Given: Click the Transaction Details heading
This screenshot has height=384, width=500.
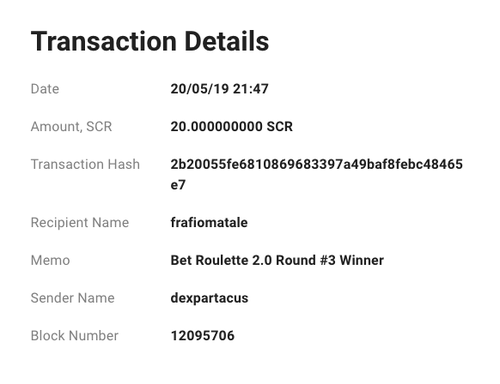Looking at the screenshot, I should pyautogui.click(x=150, y=41).
